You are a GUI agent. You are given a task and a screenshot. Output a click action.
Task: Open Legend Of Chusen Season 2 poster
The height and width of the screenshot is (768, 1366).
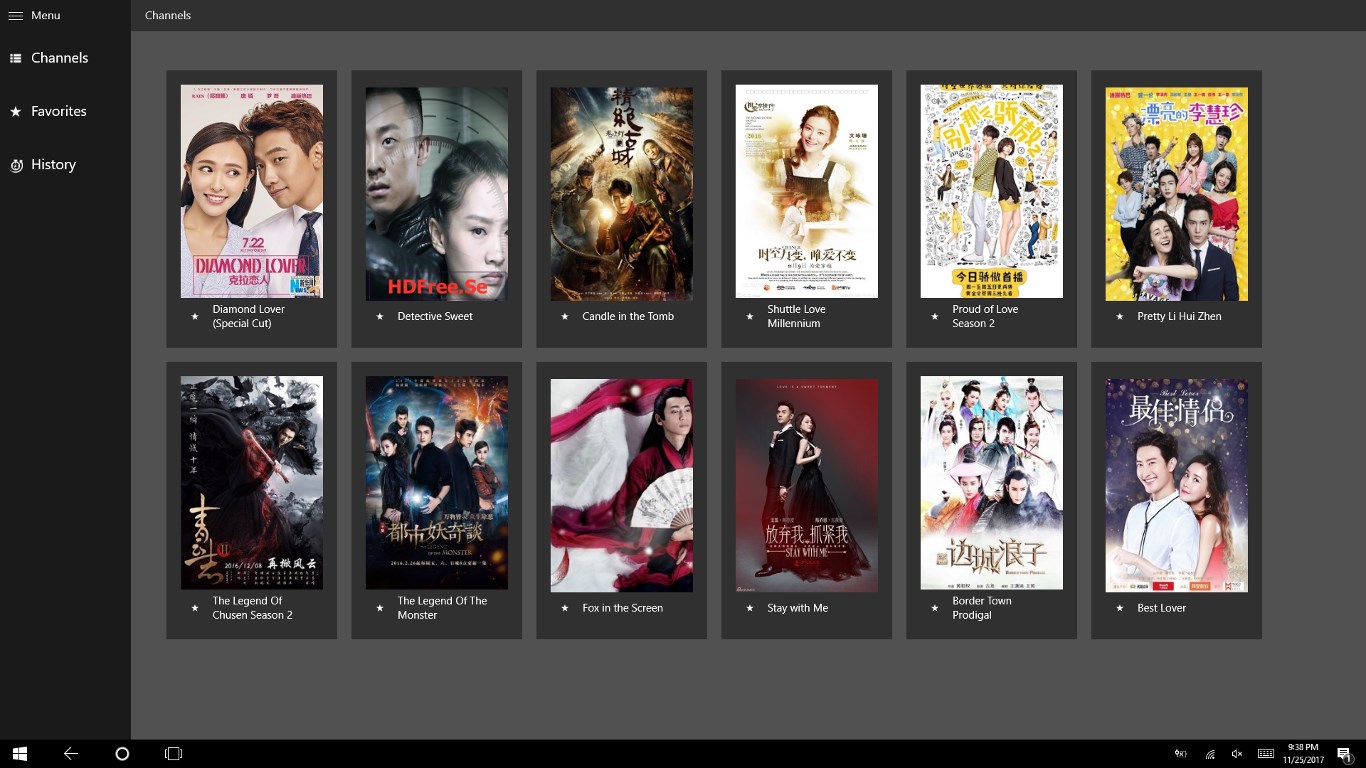(x=252, y=483)
